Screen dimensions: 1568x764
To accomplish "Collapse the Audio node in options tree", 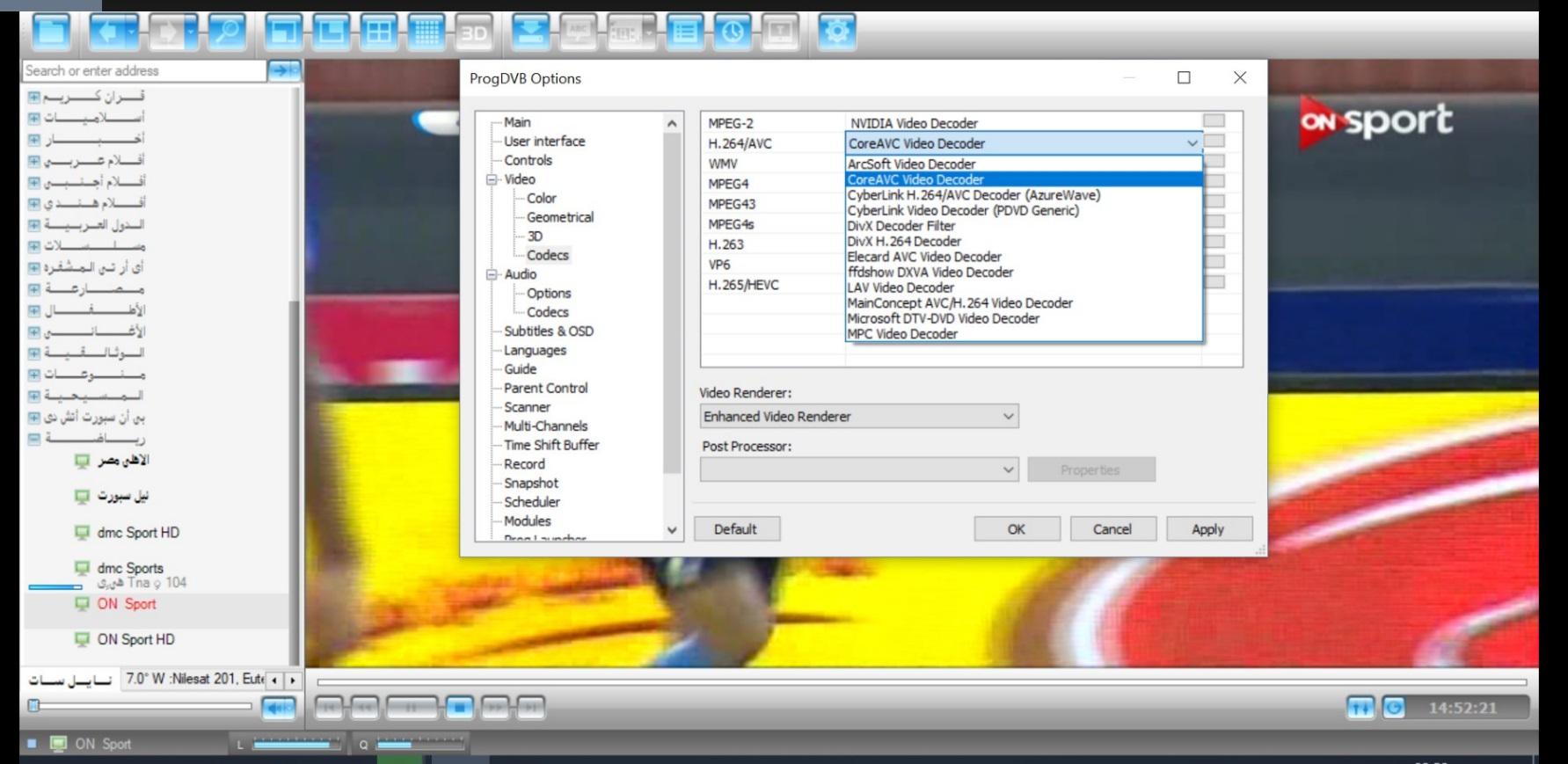I will click(492, 274).
